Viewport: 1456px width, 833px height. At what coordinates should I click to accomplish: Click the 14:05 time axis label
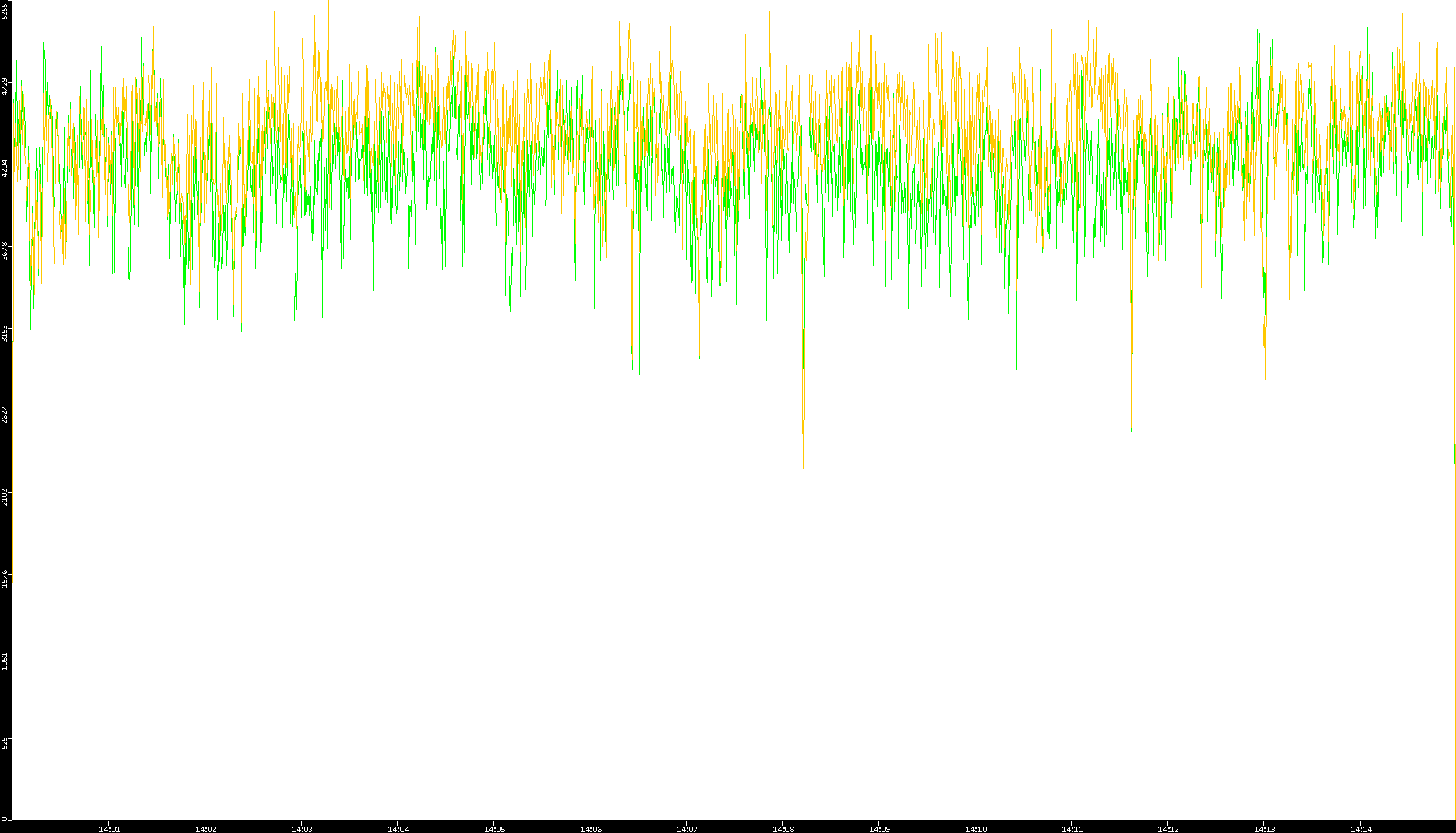494,829
